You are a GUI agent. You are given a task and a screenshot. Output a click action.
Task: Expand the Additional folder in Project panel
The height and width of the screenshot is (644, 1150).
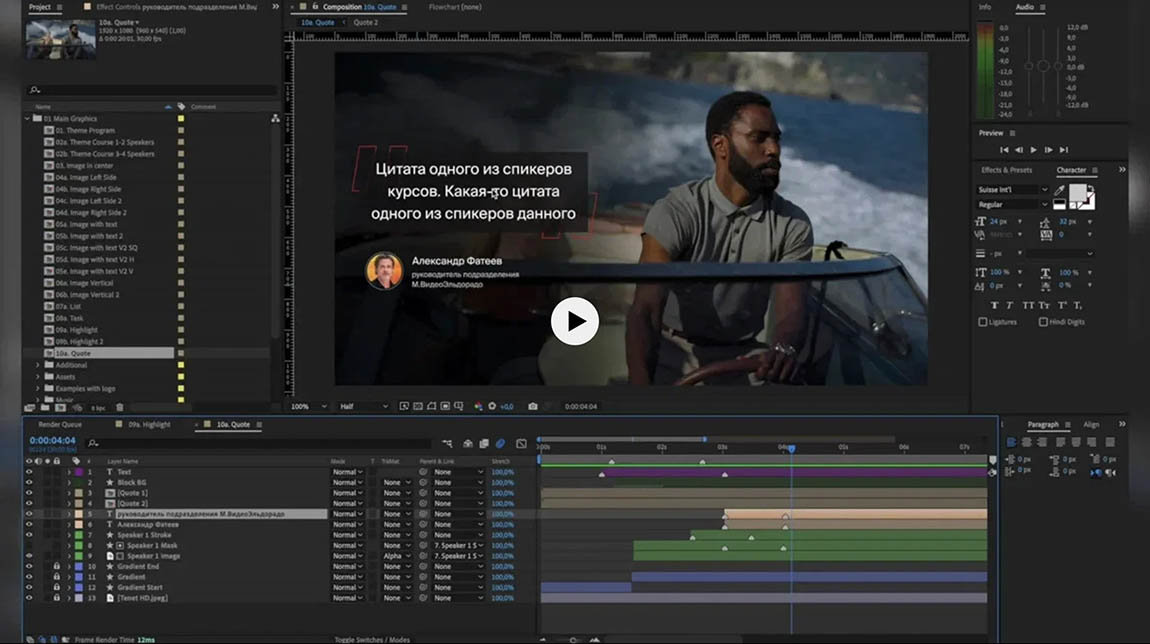coord(38,365)
